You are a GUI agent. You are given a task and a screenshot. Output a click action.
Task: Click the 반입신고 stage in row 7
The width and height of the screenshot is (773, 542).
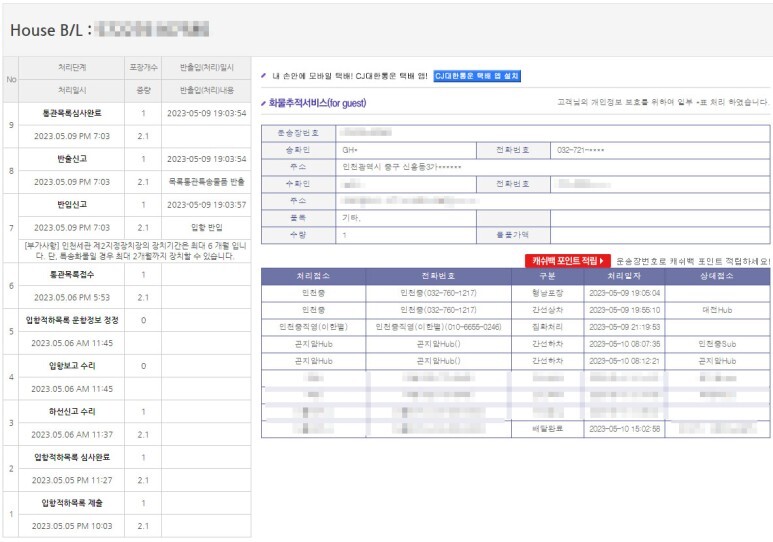tap(72, 204)
